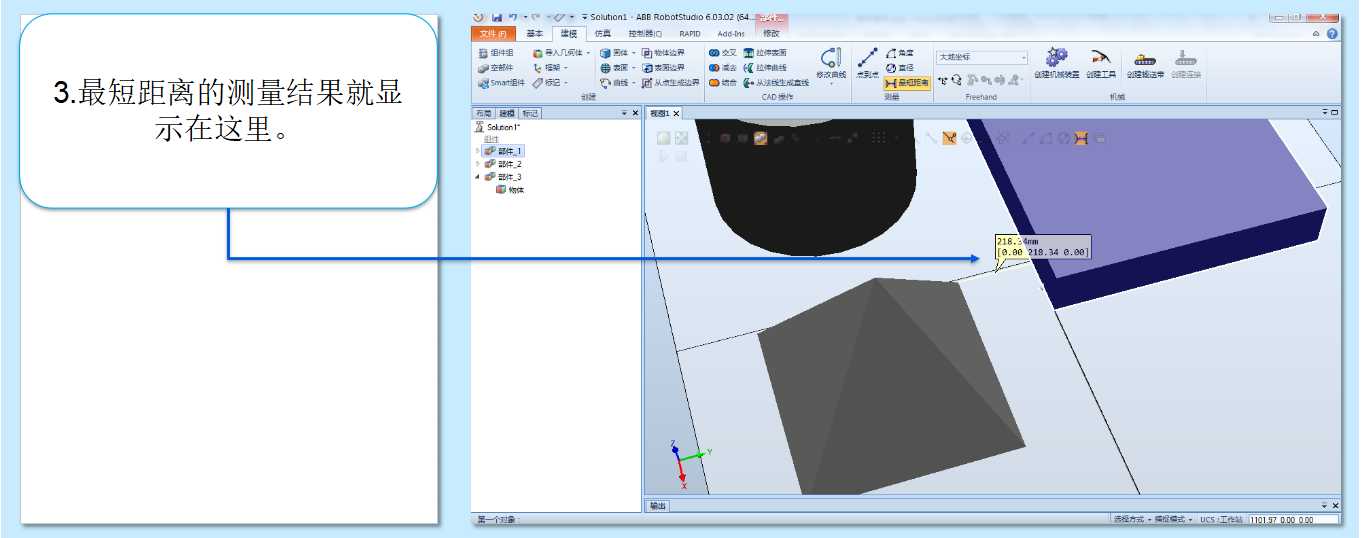Open the 固体 solid dropdown

click(617, 53)
